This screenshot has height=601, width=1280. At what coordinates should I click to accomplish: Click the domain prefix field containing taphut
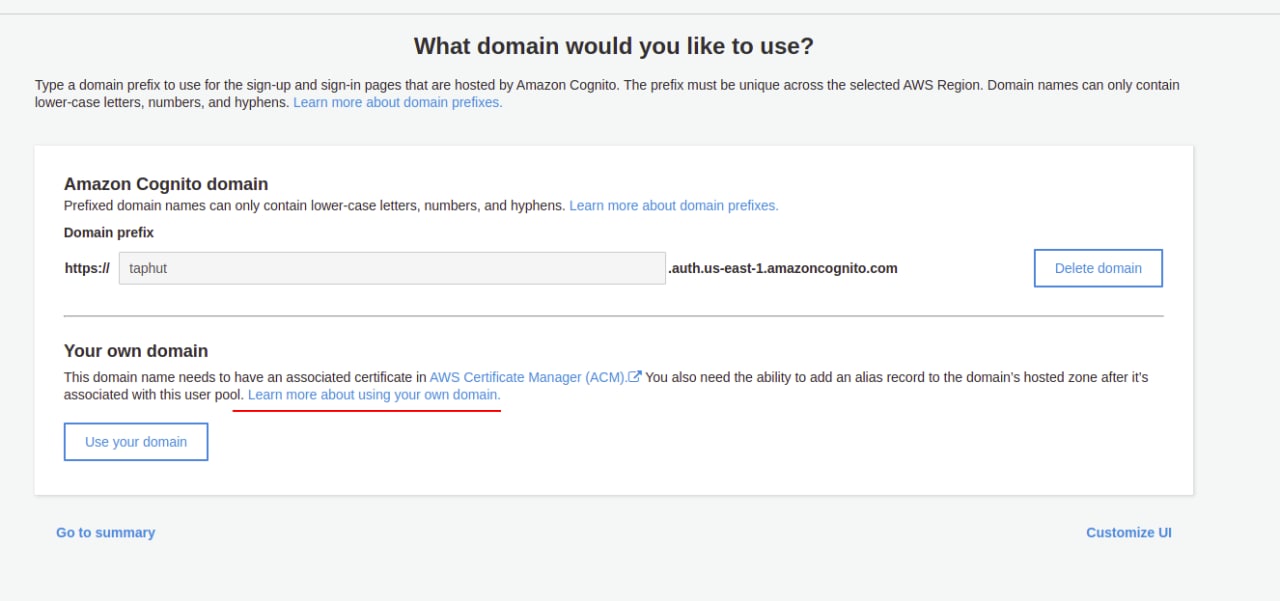coord(392,268)
